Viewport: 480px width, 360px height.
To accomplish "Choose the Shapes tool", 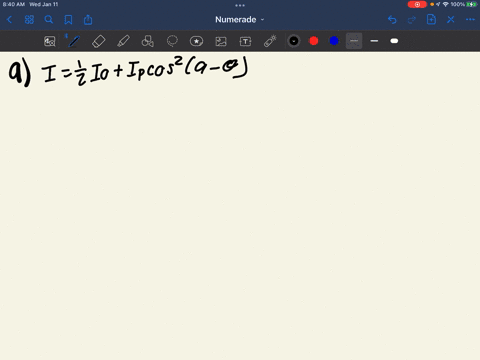I will coord(148,41).
